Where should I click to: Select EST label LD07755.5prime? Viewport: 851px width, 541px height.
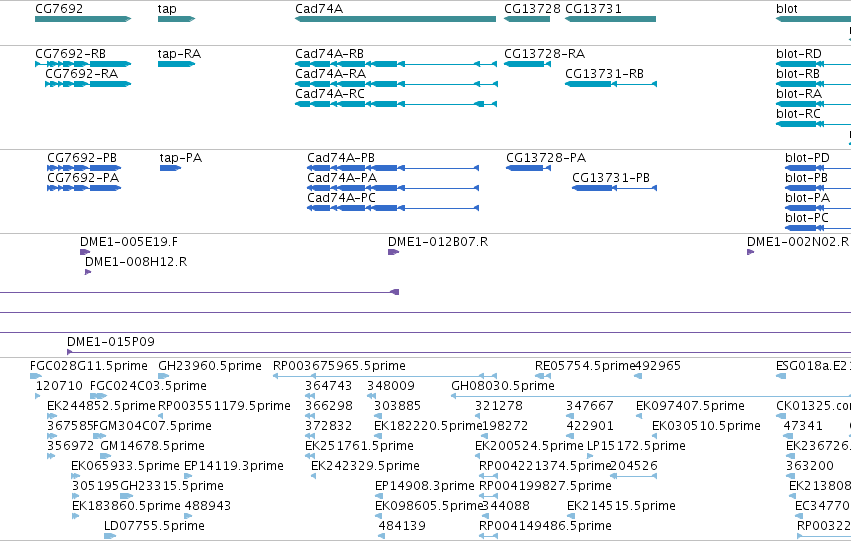[155, 526]
